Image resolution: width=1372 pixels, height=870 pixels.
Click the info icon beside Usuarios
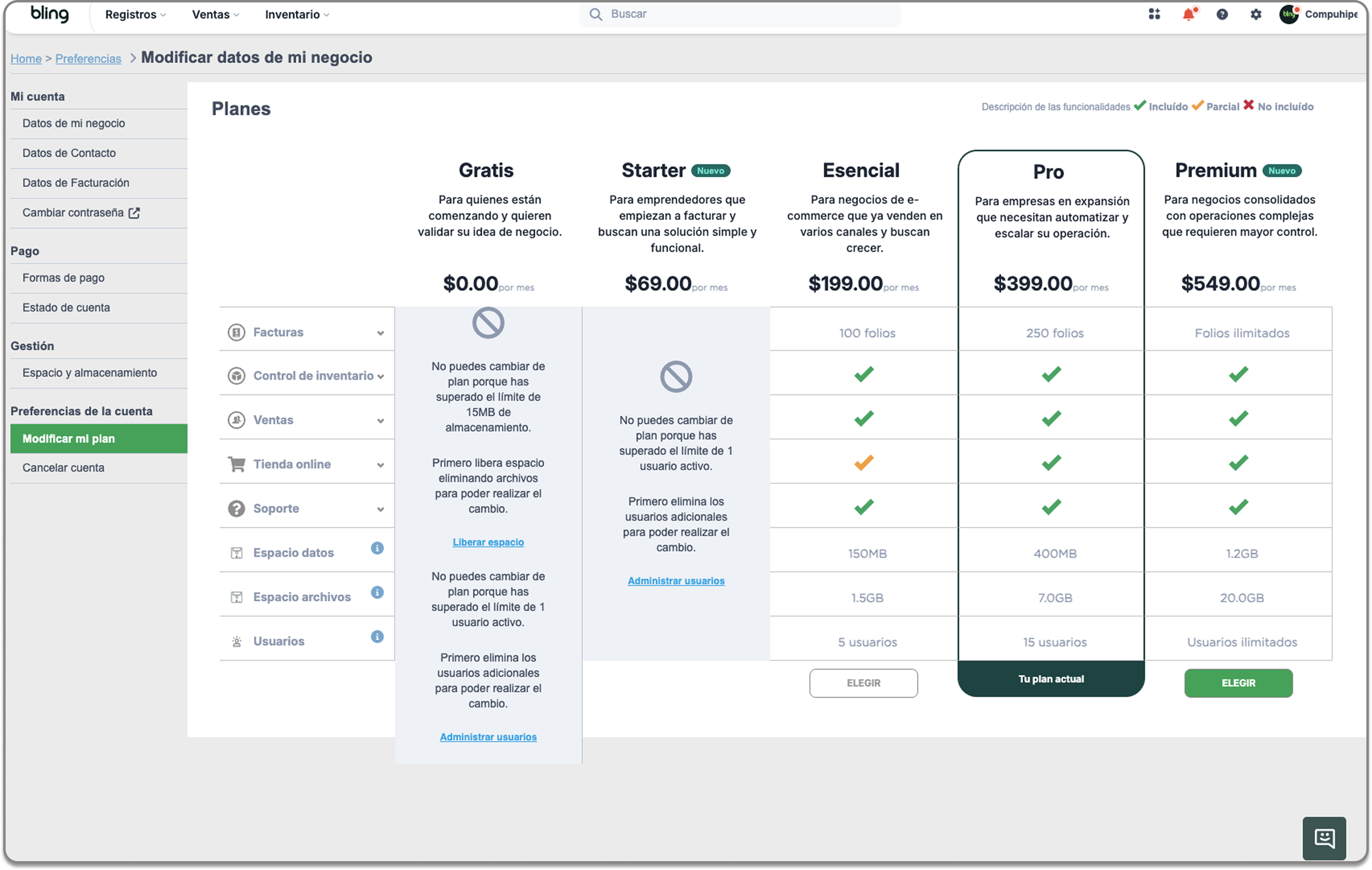377,637
